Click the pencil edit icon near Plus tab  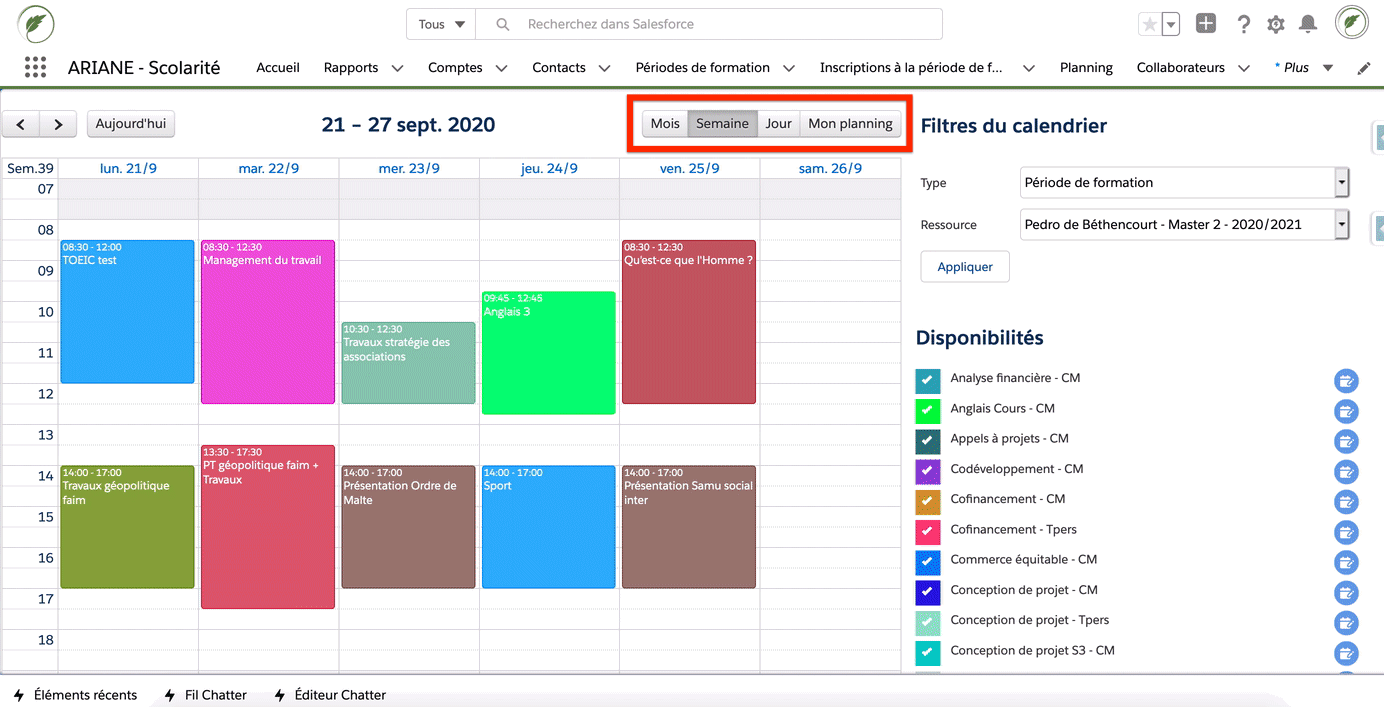[1363, 67]
